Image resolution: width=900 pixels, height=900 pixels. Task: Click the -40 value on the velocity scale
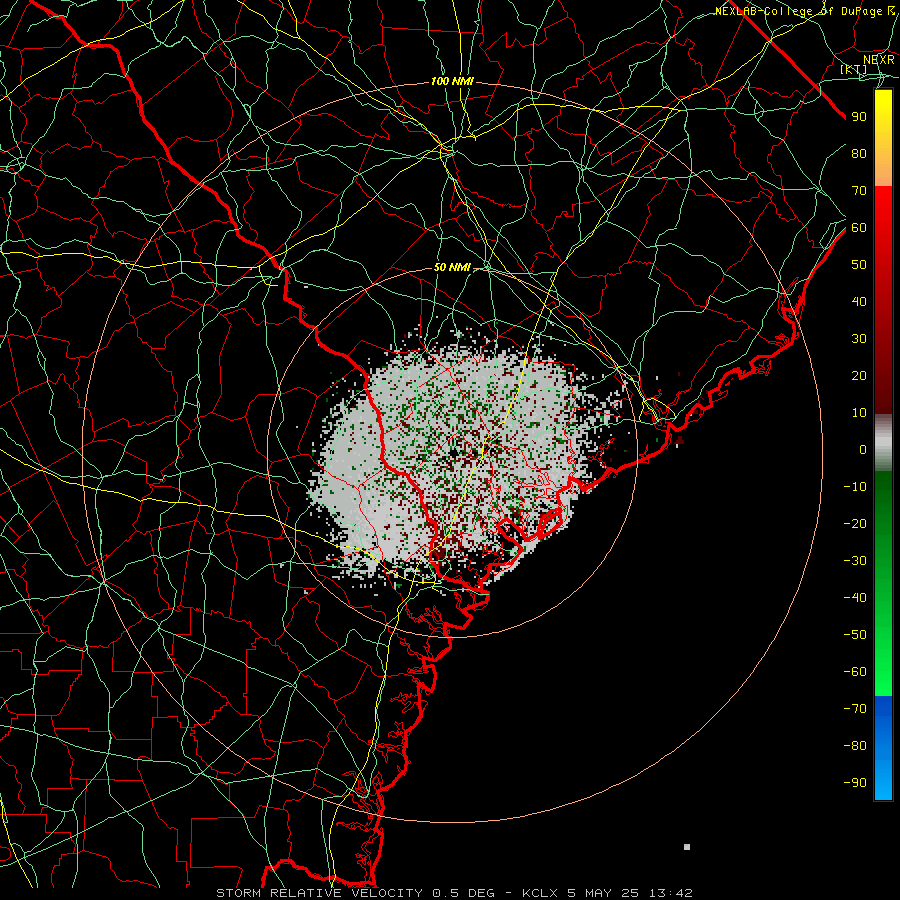click(855, 598)
